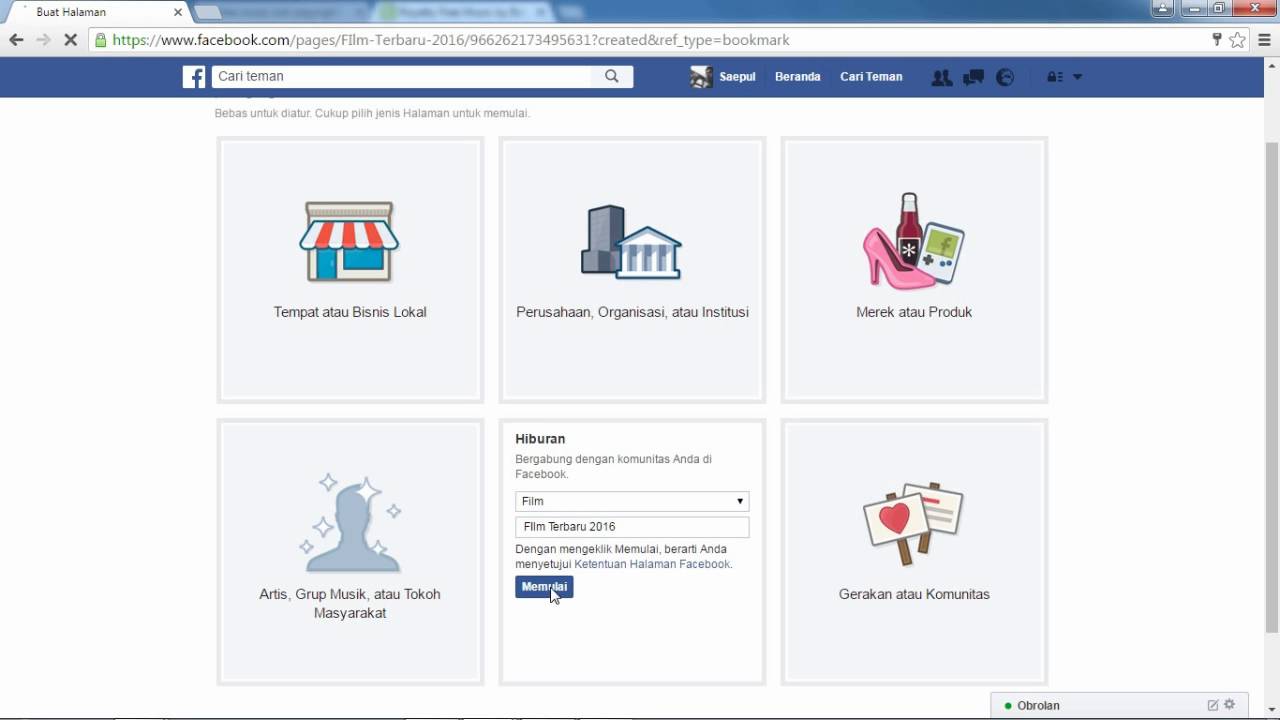Click the Tempat atau Bisnis Lokal label
Viewport: 1280px width, 720px height.
(350, 312)
